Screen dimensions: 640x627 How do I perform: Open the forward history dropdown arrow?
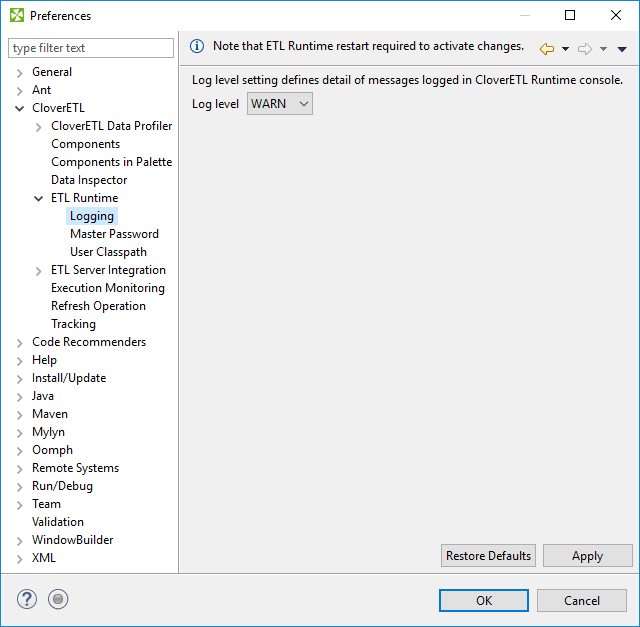(603, 49)
